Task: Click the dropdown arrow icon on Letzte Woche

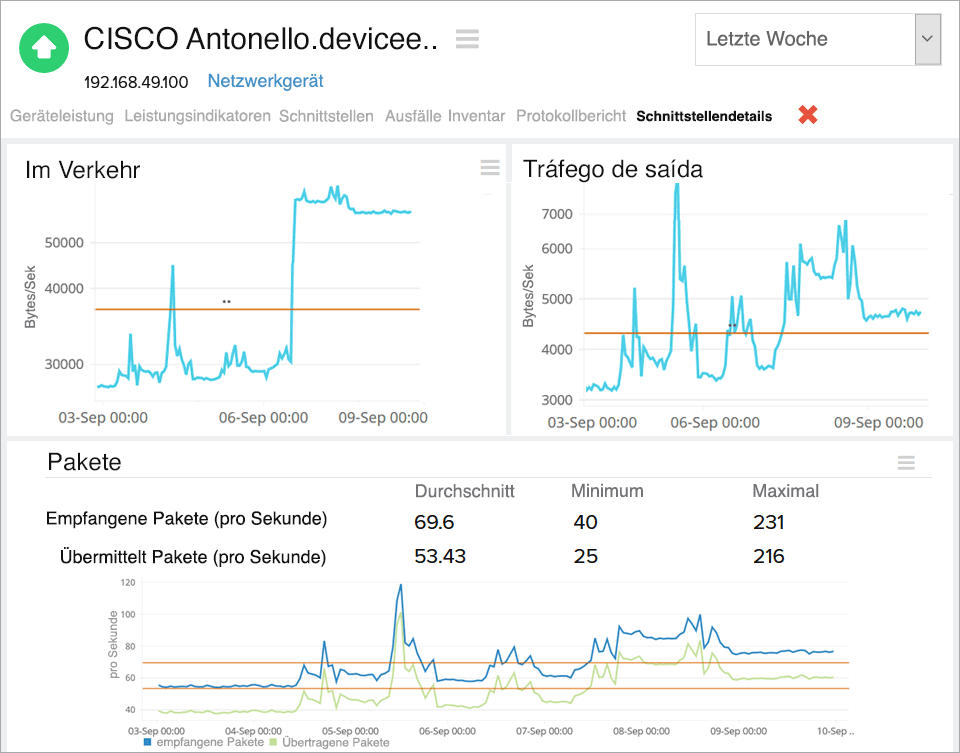Action: 928,39
